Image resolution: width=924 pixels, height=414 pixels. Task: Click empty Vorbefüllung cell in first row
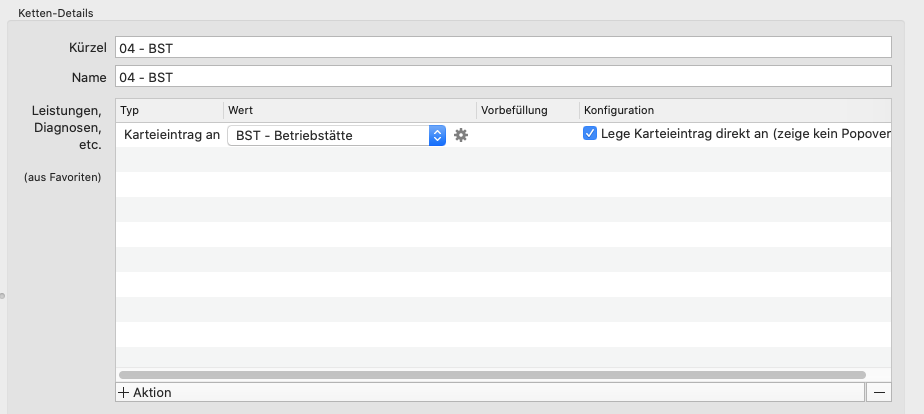tap(528, 135)
